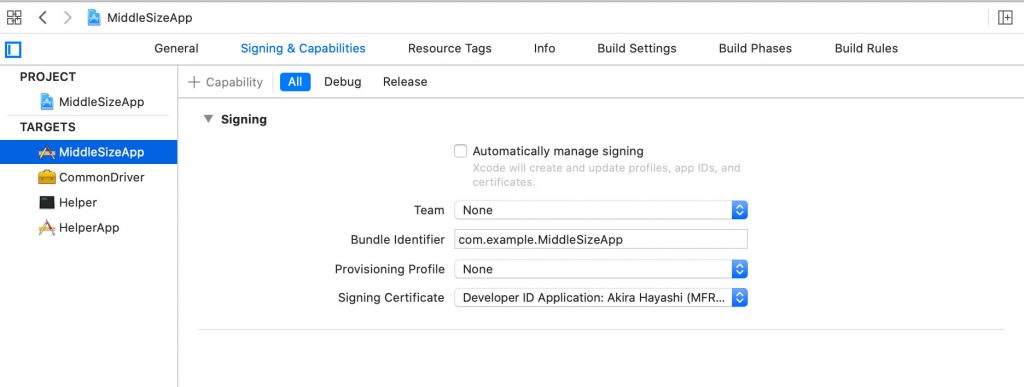Click the Bundle Identifier text field
Screen dimensions: 1024x387
tap(601, 240)
